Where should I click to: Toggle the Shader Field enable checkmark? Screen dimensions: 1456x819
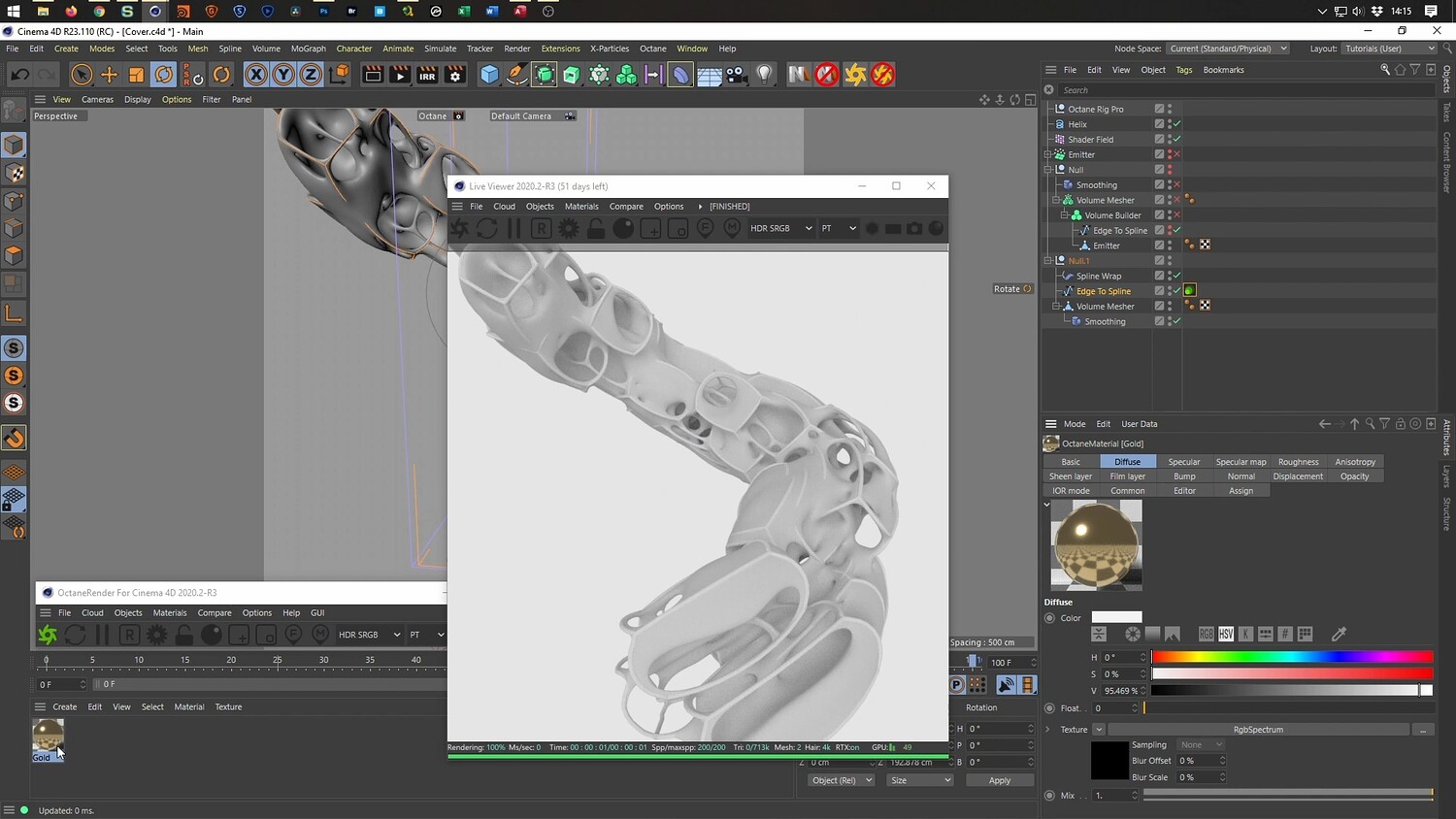1176,140
